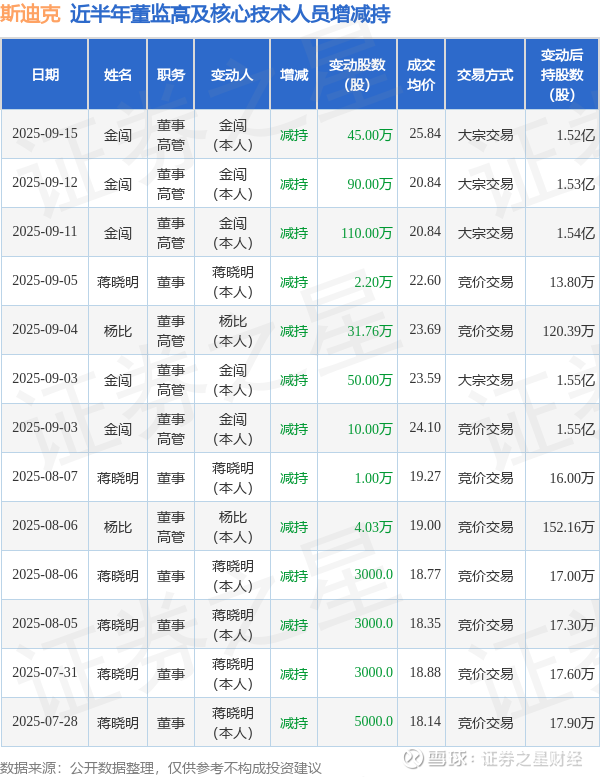Click average price 24.10
Viewport: 600px width, 777px height.
[x=425, y=428]
